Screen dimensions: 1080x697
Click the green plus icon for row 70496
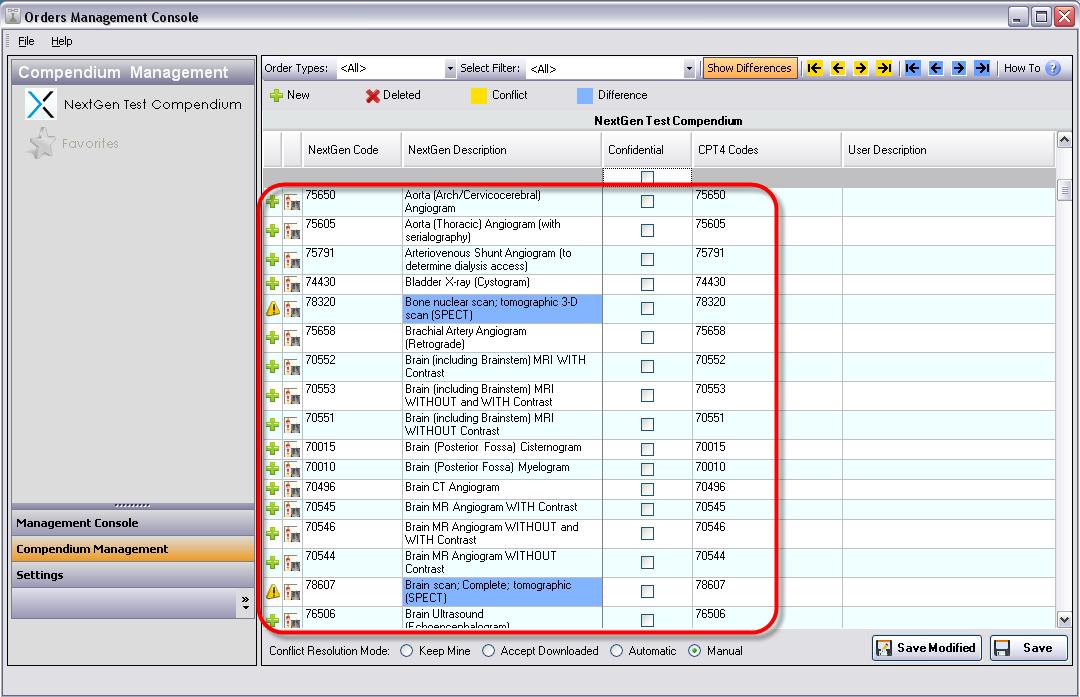pyautogui.click(x=273, y=489)
